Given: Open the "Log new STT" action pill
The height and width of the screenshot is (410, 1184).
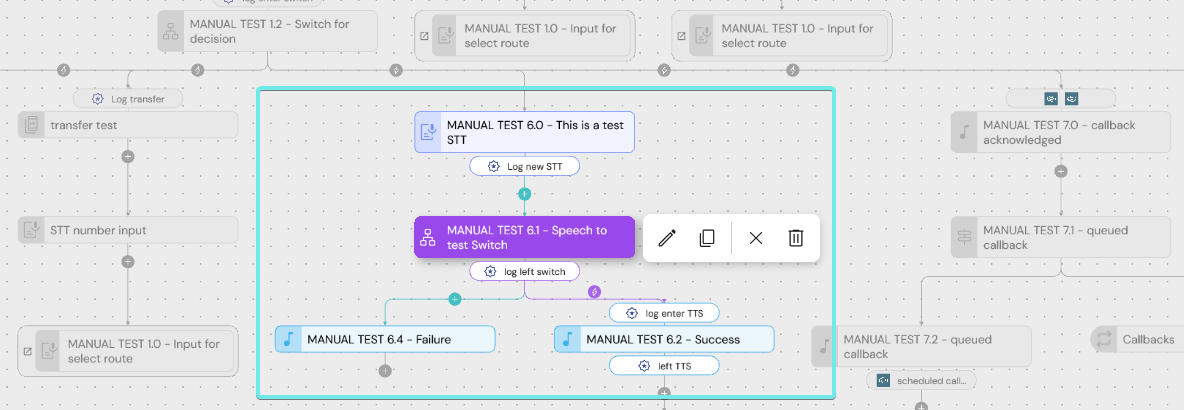Looking at the screenshot, I should tap(524, 166).
